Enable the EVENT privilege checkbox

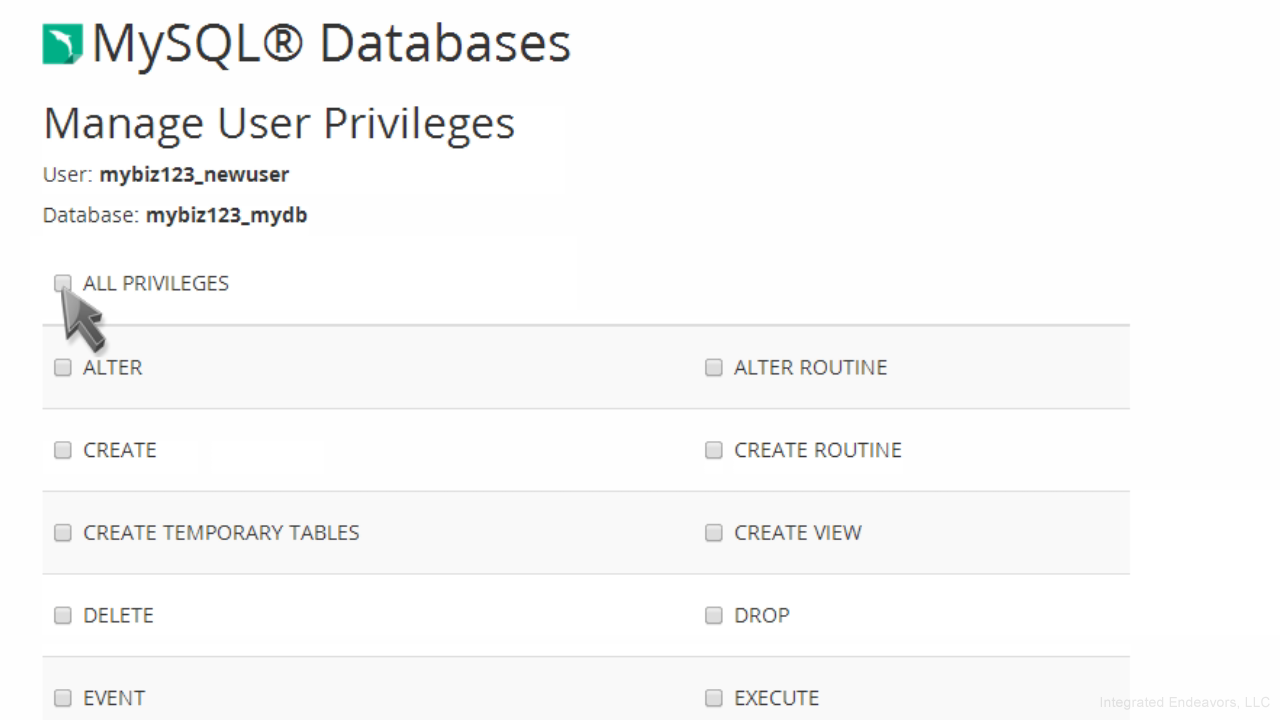[x=63, y=698]
